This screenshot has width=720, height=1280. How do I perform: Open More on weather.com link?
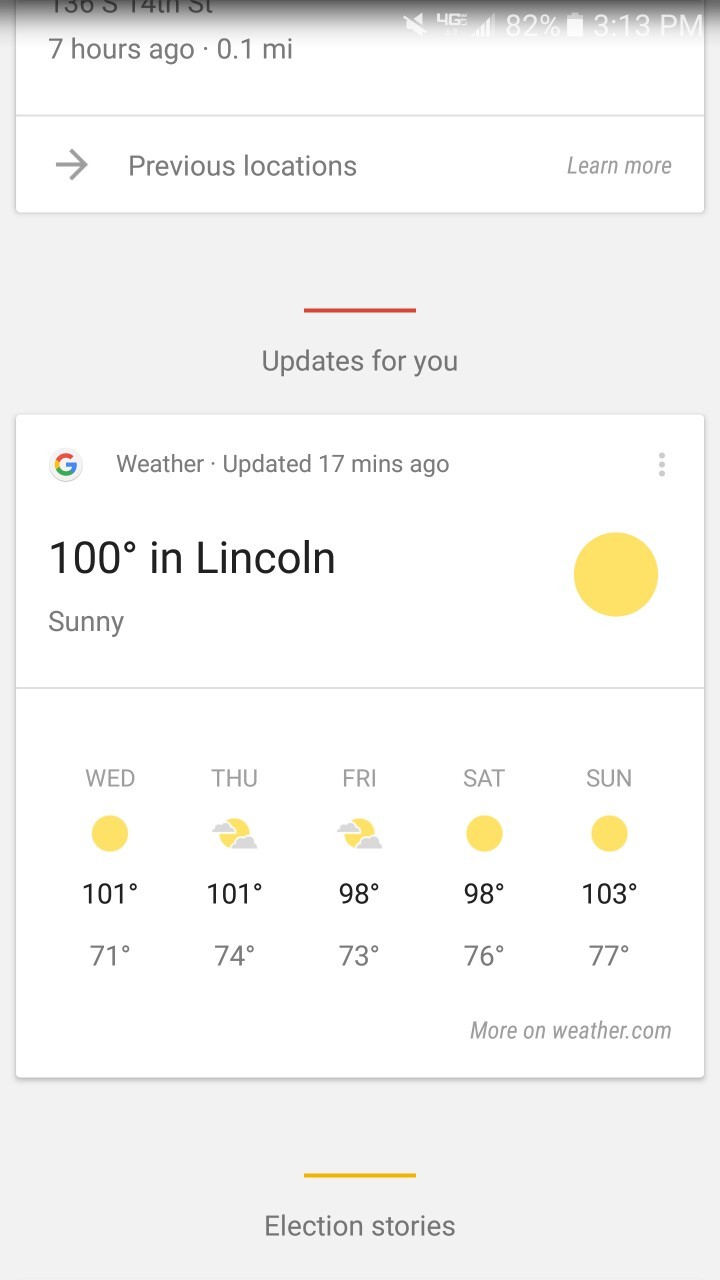[570, 1031]
